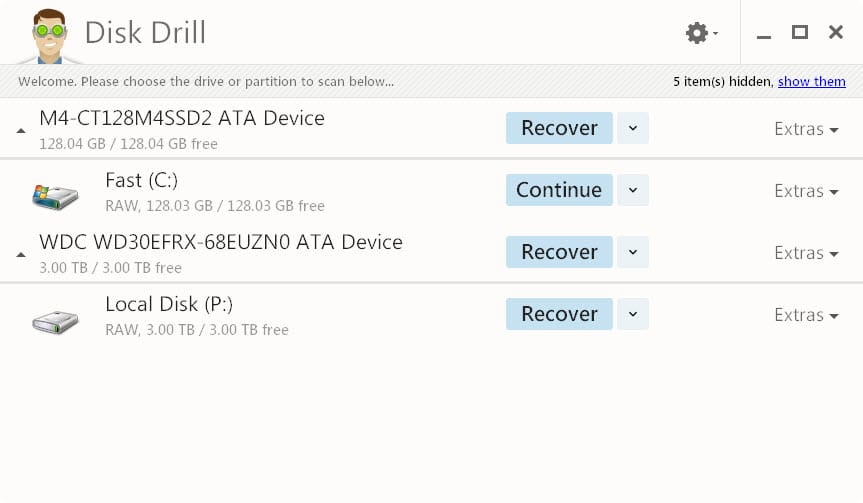Screen dimensions: 863x503
Task: Open the Extras menu for Local Disk (P:)
Action: tap(806, 315)
